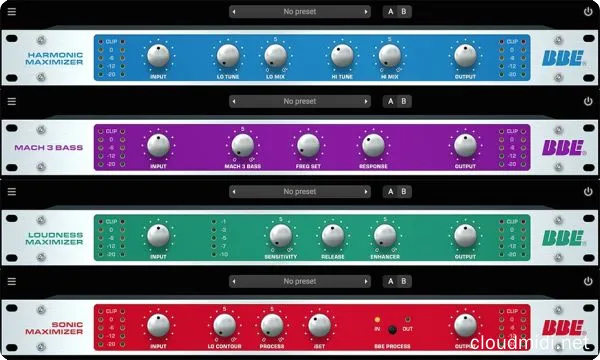Click the green BBE logo on Loudness Maximizer
This screenshot has width=600, height=360.
(x=563, y=238)
